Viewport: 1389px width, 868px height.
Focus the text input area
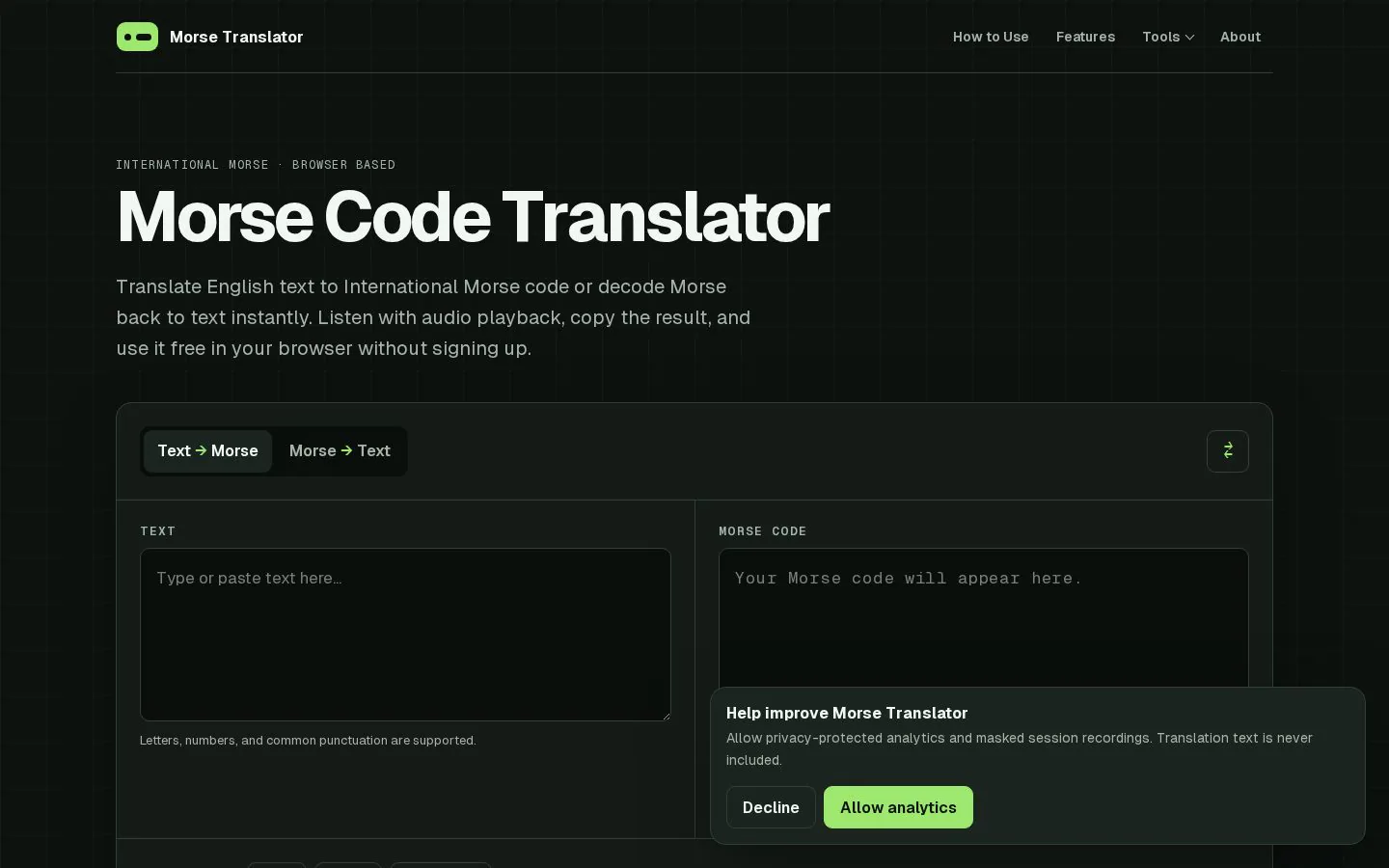[x=405, y=635]
